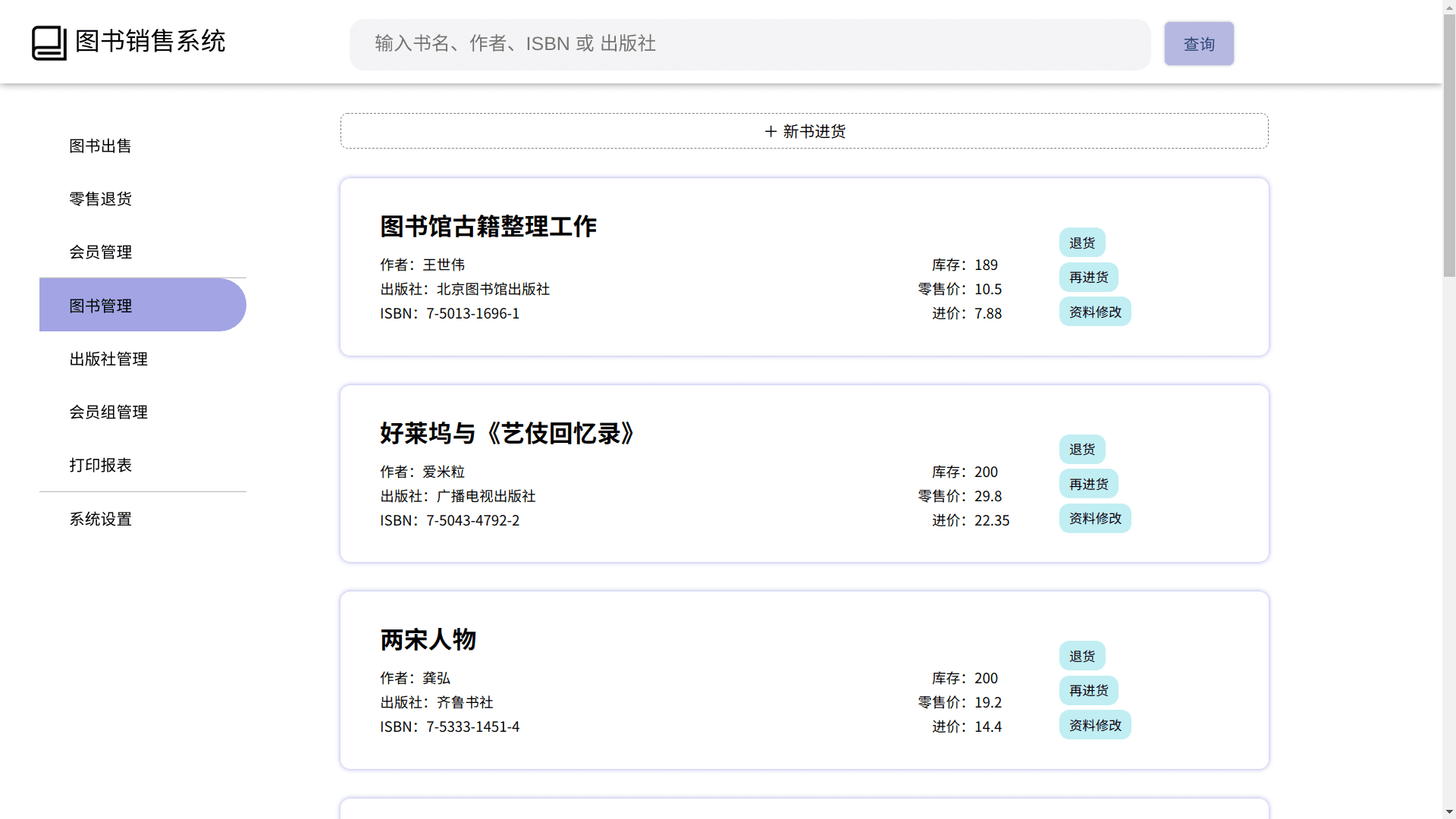Select 会员管理 from sidebar
Viewport: 1456px width, 819px height.
point(101,252)
